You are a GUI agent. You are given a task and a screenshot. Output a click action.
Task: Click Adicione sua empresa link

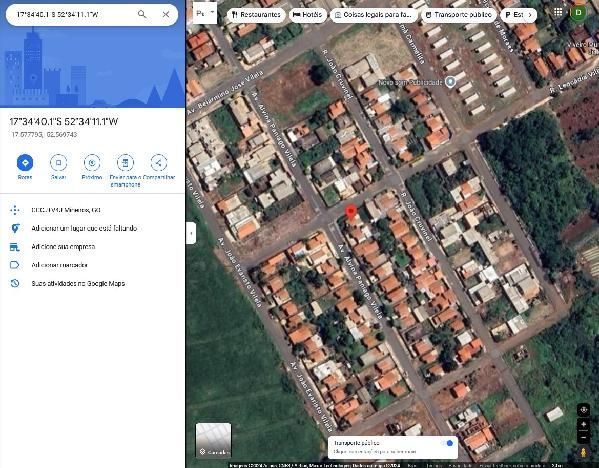63,246
